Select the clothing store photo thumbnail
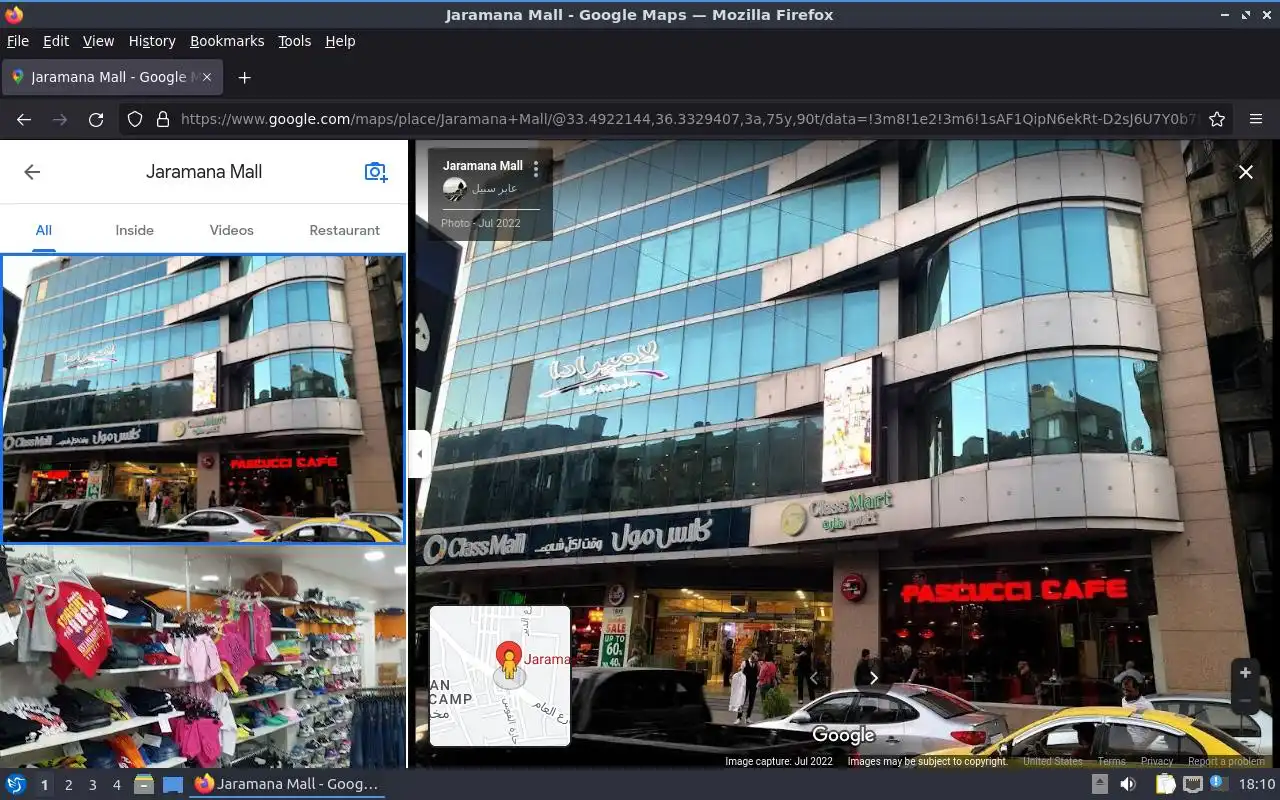Viewport: 1280px width, 800px height. click(x=203, y=657)
